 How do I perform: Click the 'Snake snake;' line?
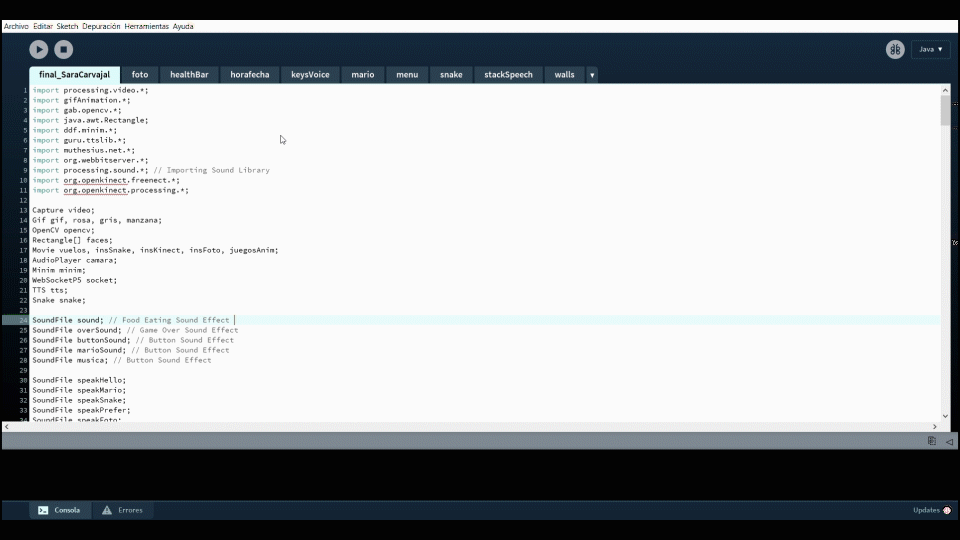59,300
